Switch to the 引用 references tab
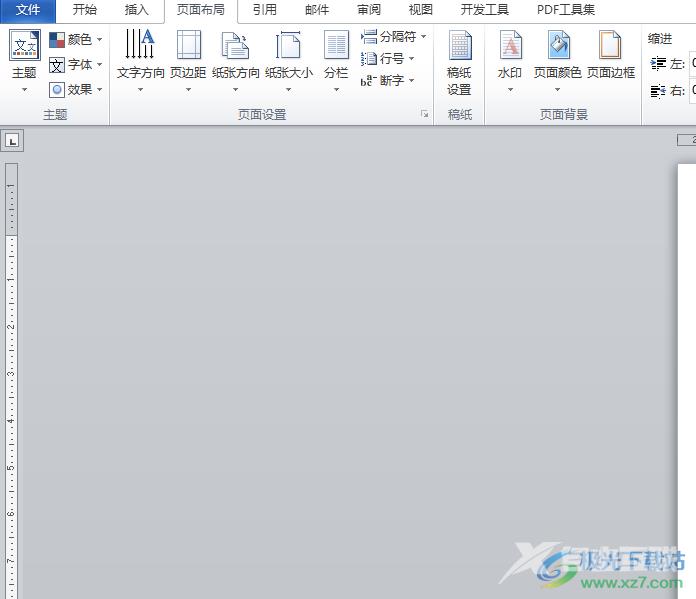This screenshot has height=599, width=696. (265, 10)
